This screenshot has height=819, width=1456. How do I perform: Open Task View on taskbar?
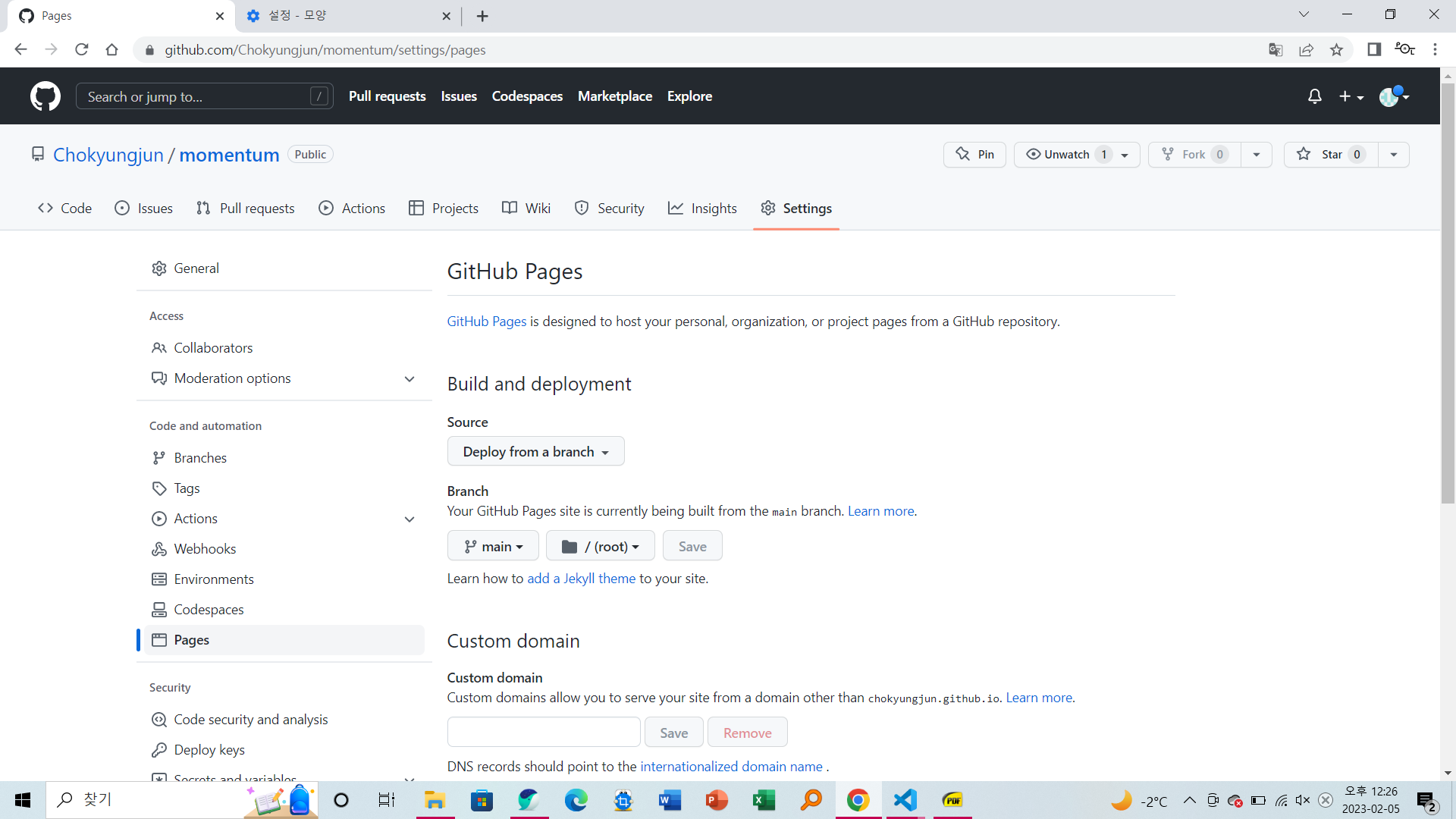pyautogui.click(x=387, y=800)
